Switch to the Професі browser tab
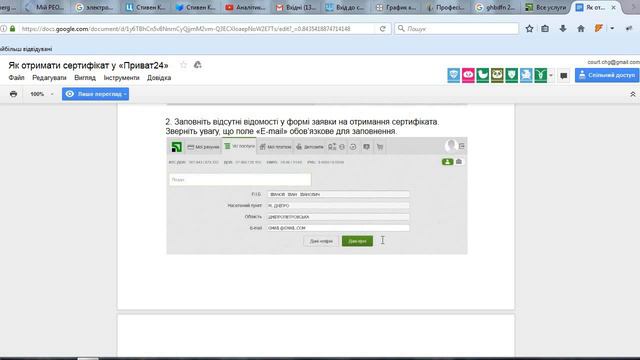The image size is (640, 360). tap(446, 7)
